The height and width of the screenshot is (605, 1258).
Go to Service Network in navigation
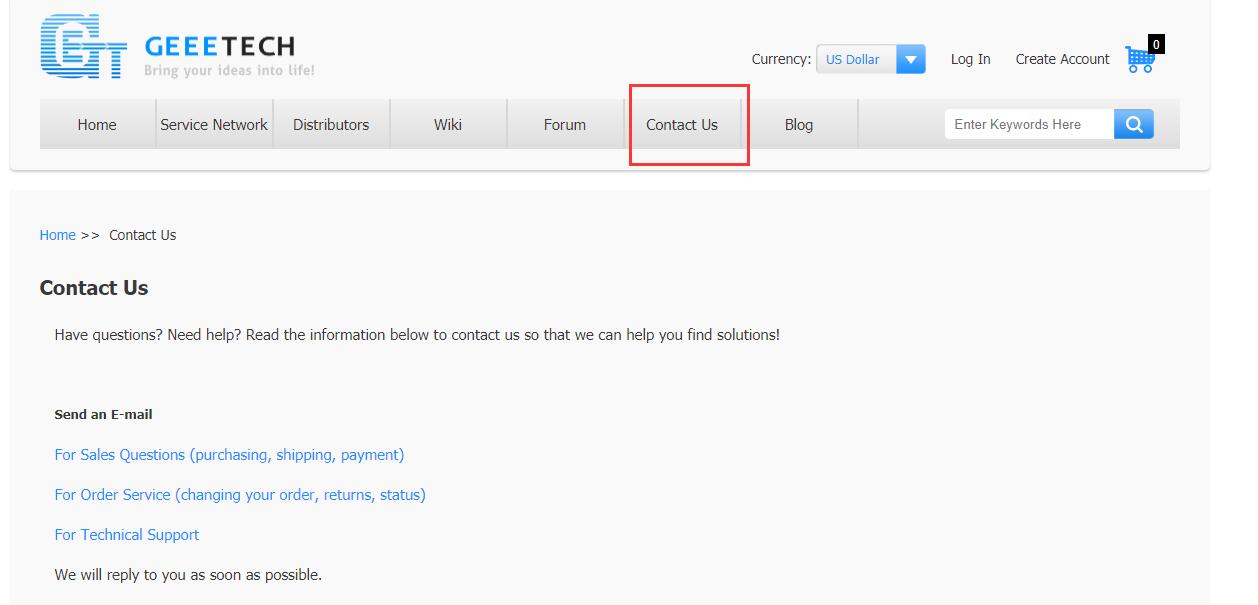click(x=214, y=125)
